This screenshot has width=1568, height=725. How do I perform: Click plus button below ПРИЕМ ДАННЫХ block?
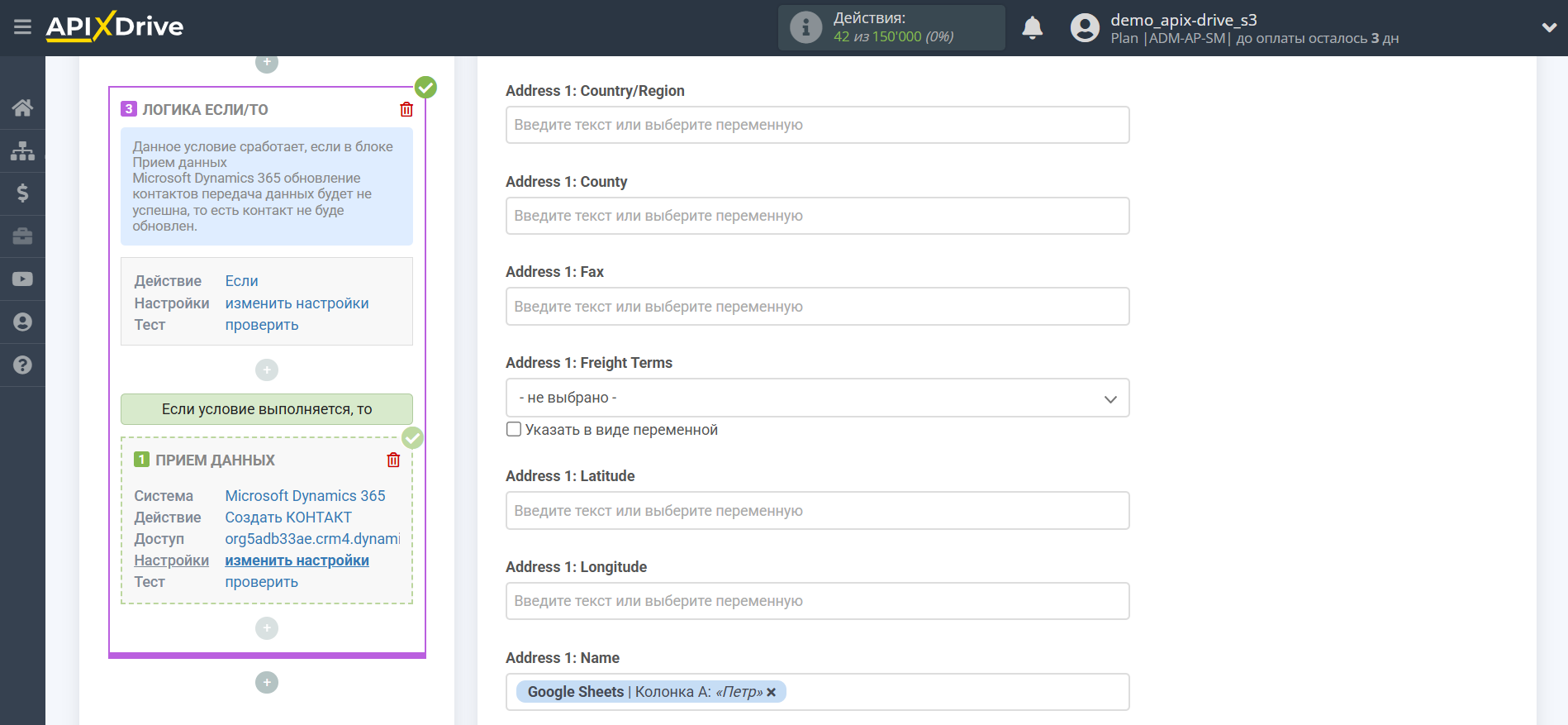tap(267, 628)
